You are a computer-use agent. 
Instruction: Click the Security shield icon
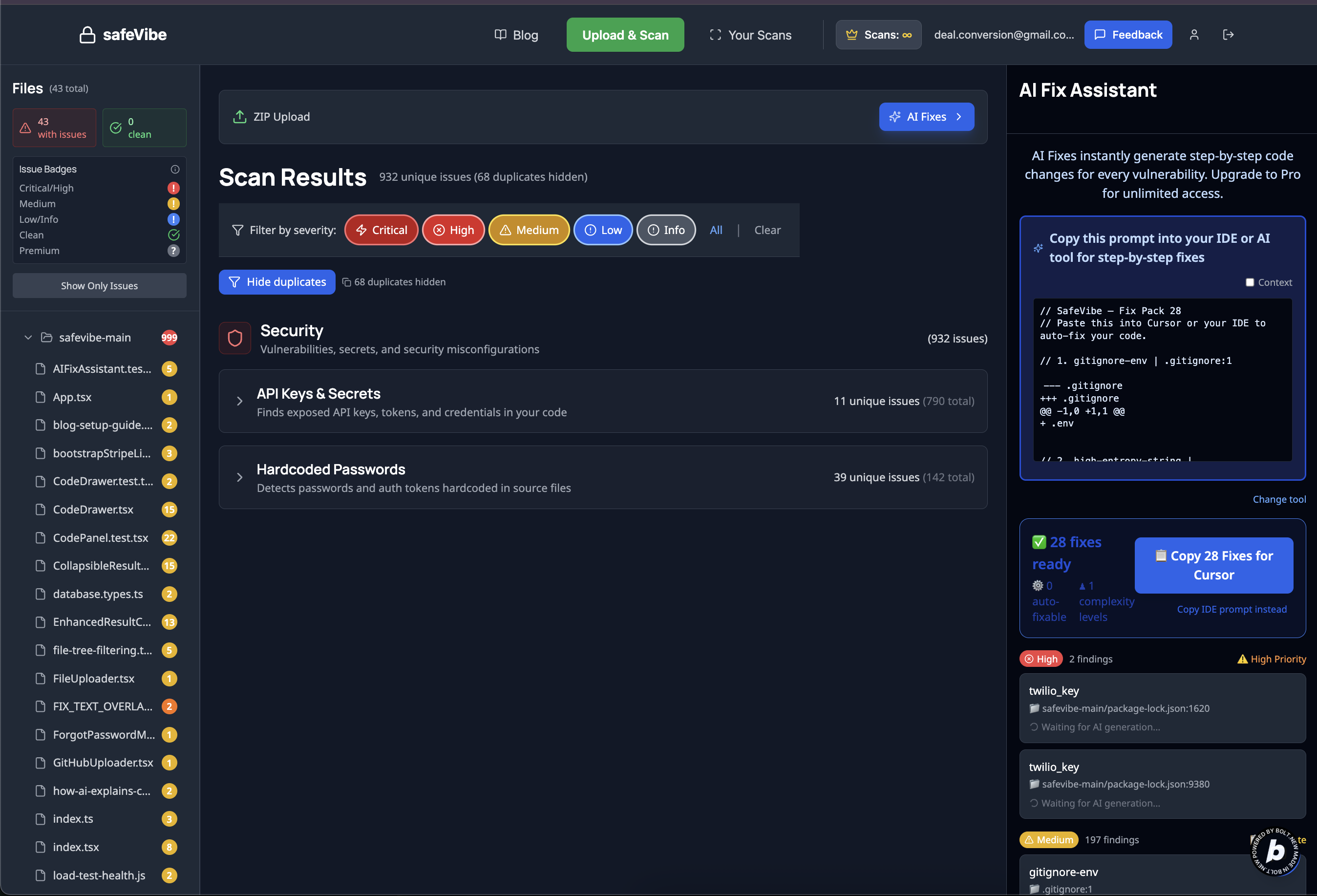click(x=234, y=339)
